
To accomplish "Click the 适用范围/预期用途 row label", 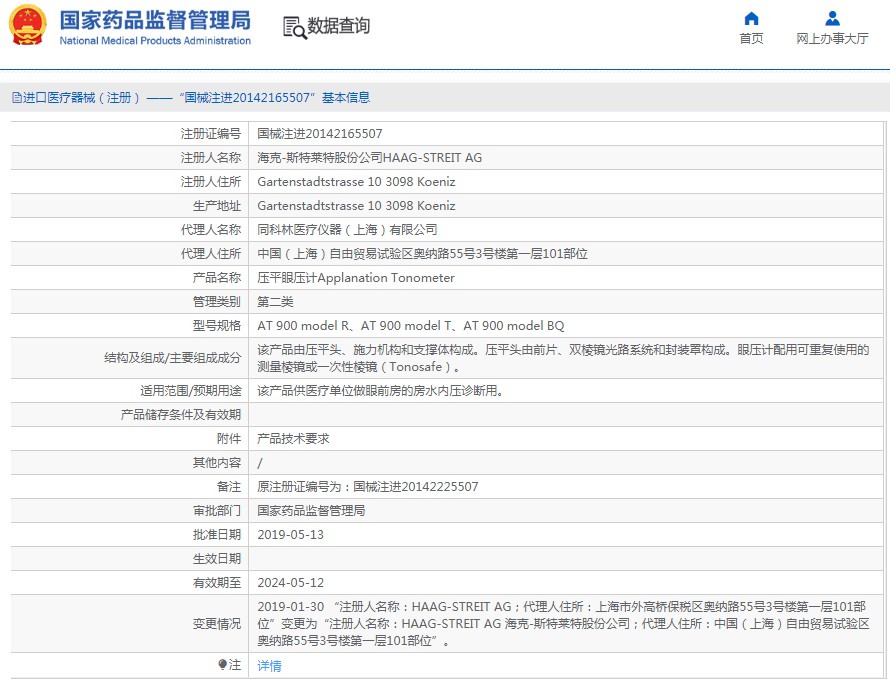I will tap(191, 391).
